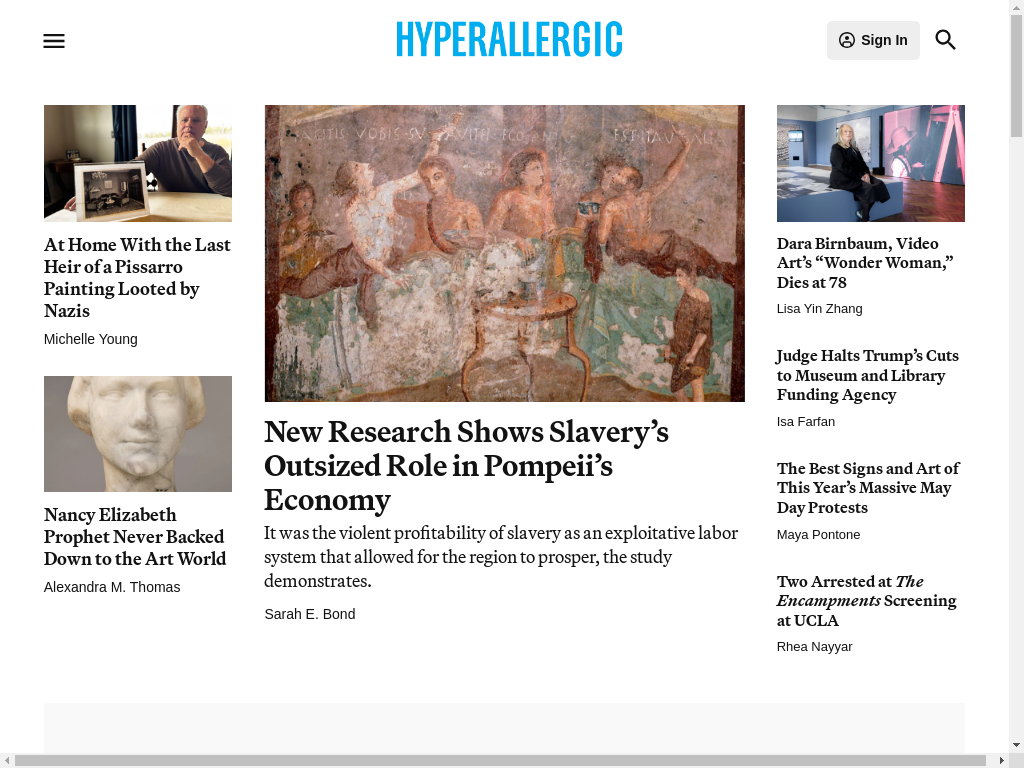Click the horizontal scrollbar left arrow
The width and height of the screenshot is (1024, 768).
(x=7, y=761)
